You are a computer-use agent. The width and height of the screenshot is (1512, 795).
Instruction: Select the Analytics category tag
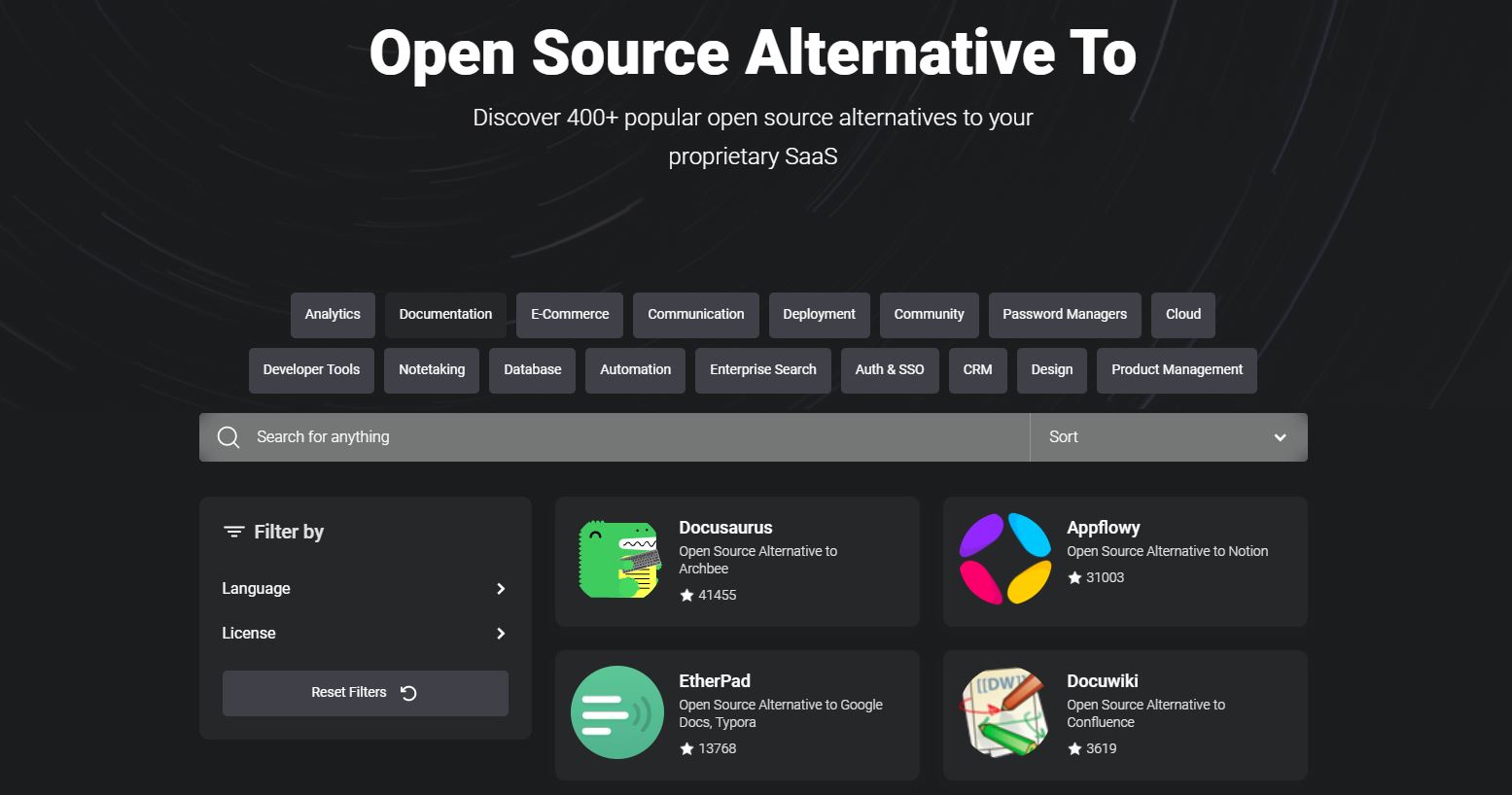(333, 315)
